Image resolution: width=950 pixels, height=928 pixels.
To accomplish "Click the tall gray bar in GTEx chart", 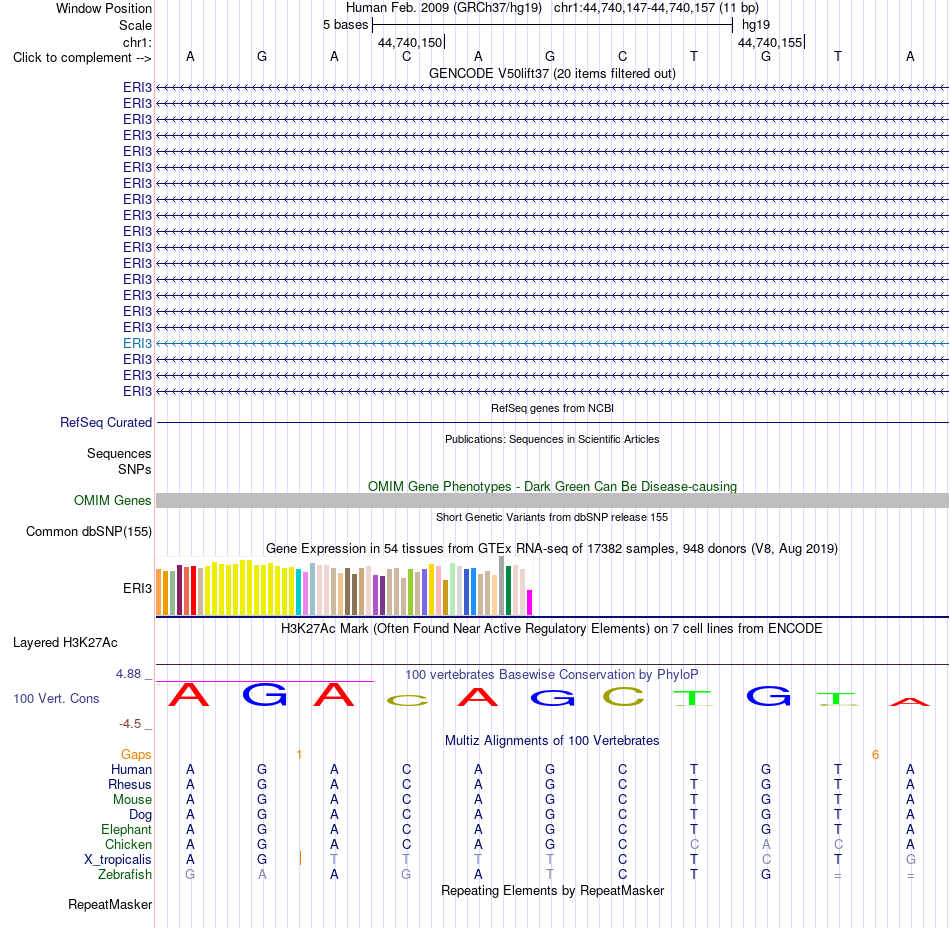I will pos(502,586).
